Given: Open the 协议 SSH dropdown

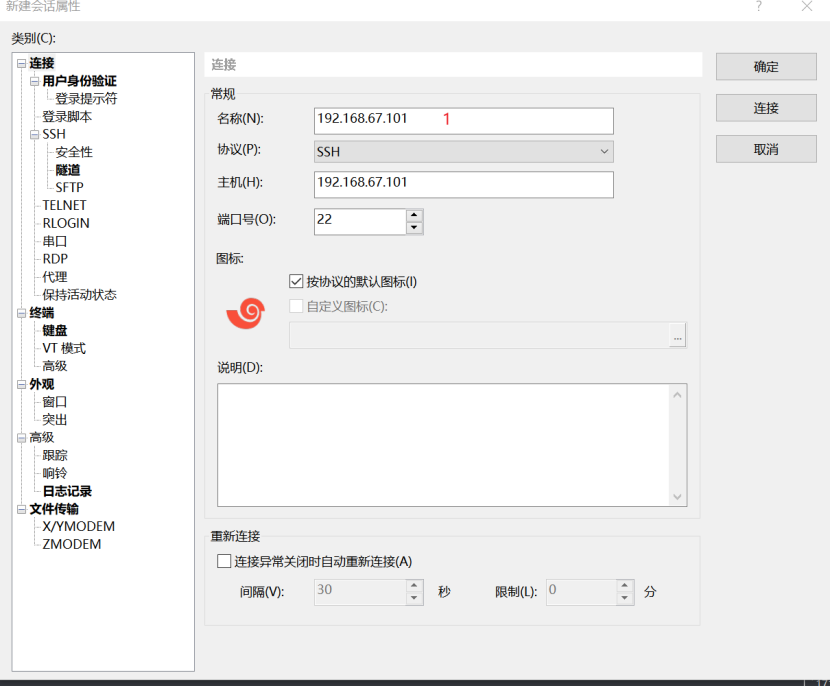Looking at the screenshot, I should pyautogui.click(x=464, y=152).
